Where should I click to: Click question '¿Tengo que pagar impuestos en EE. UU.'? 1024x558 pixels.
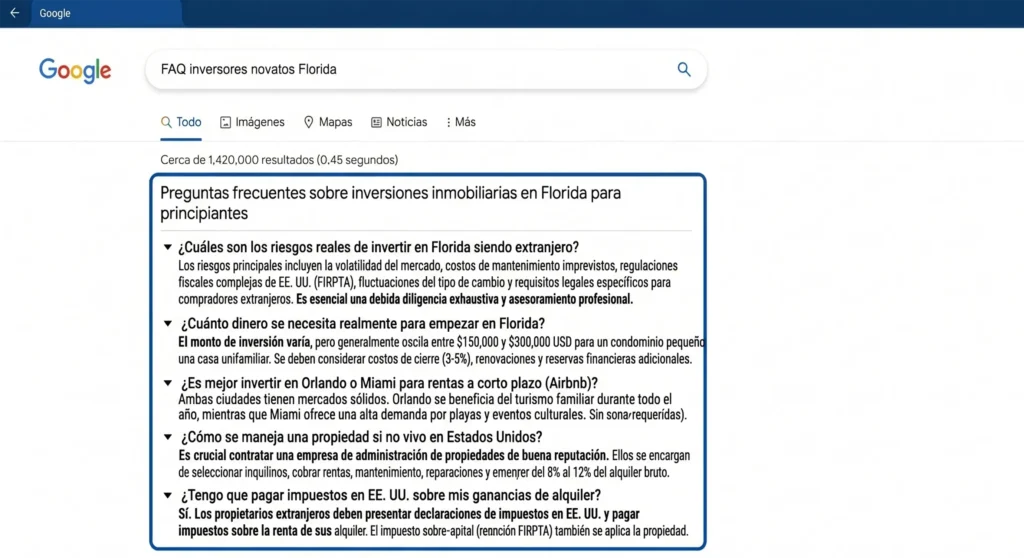pos(391,495)
